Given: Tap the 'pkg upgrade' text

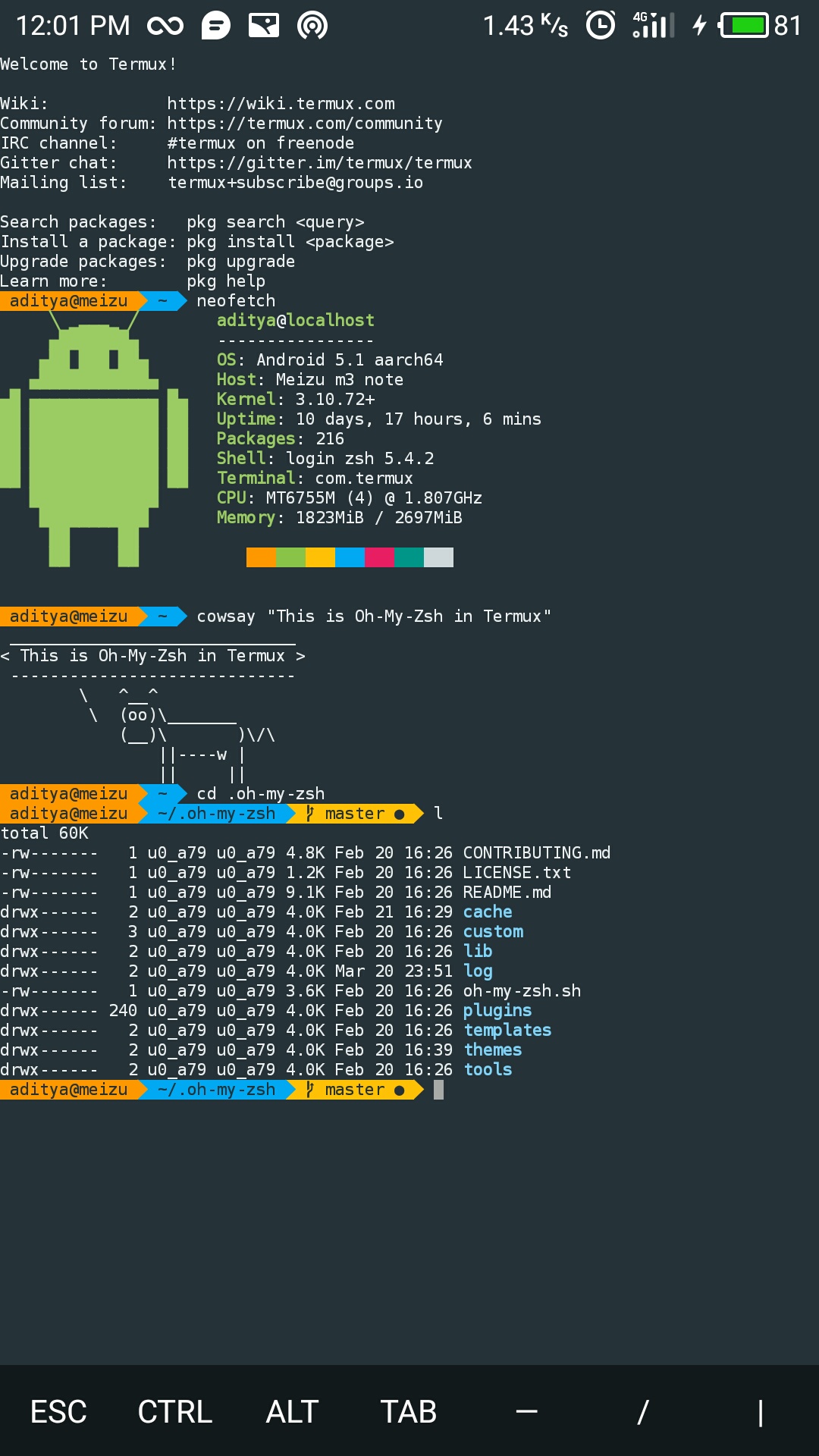Looking at the screenshot, I should click(240, 262).
